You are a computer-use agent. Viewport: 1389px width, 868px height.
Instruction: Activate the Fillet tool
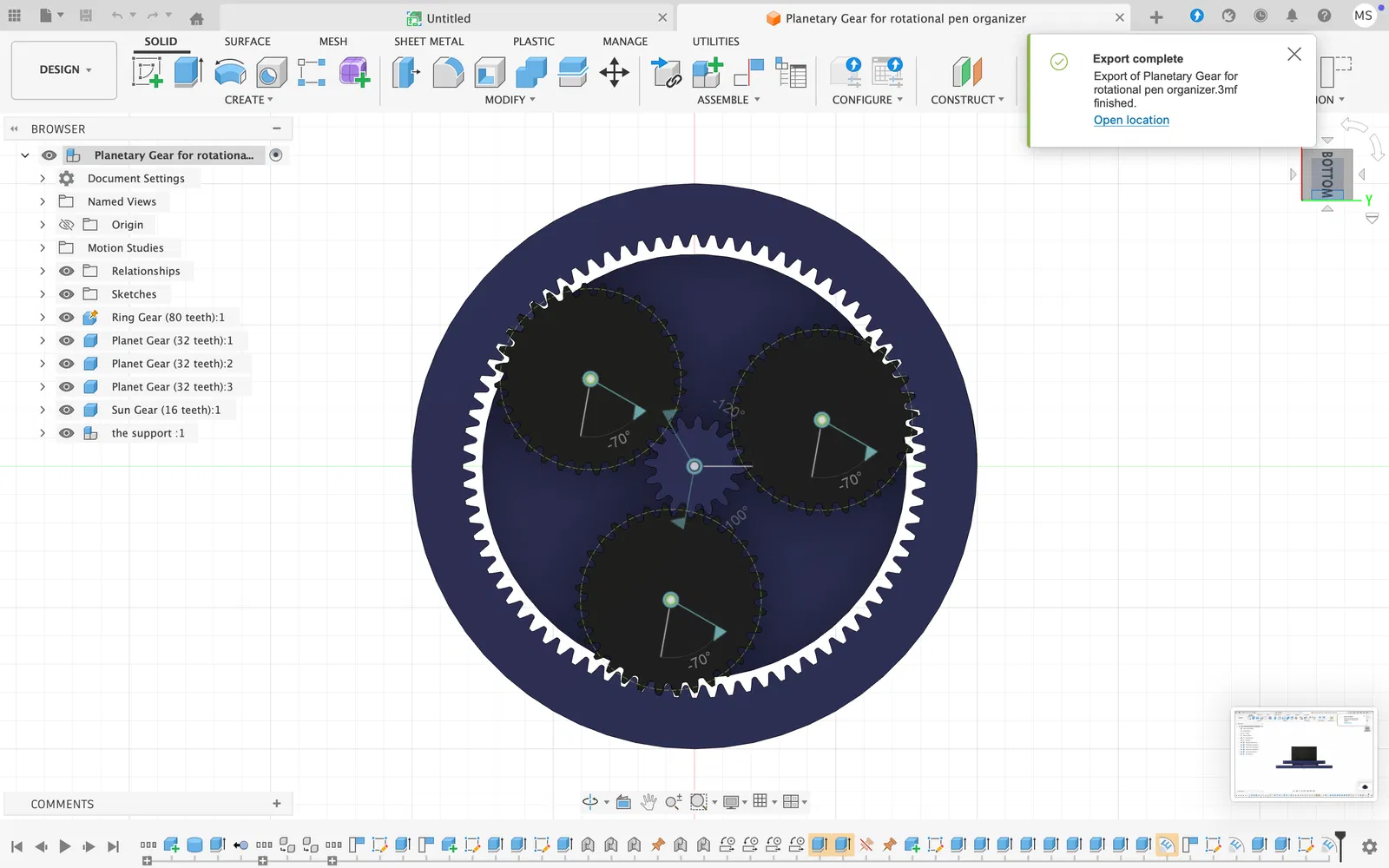pos(448,72)
